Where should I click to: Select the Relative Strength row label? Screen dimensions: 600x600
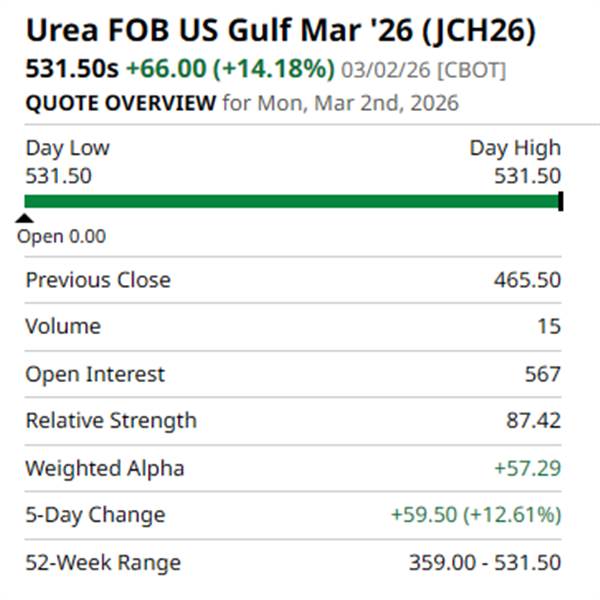click(x=111, y=420)
